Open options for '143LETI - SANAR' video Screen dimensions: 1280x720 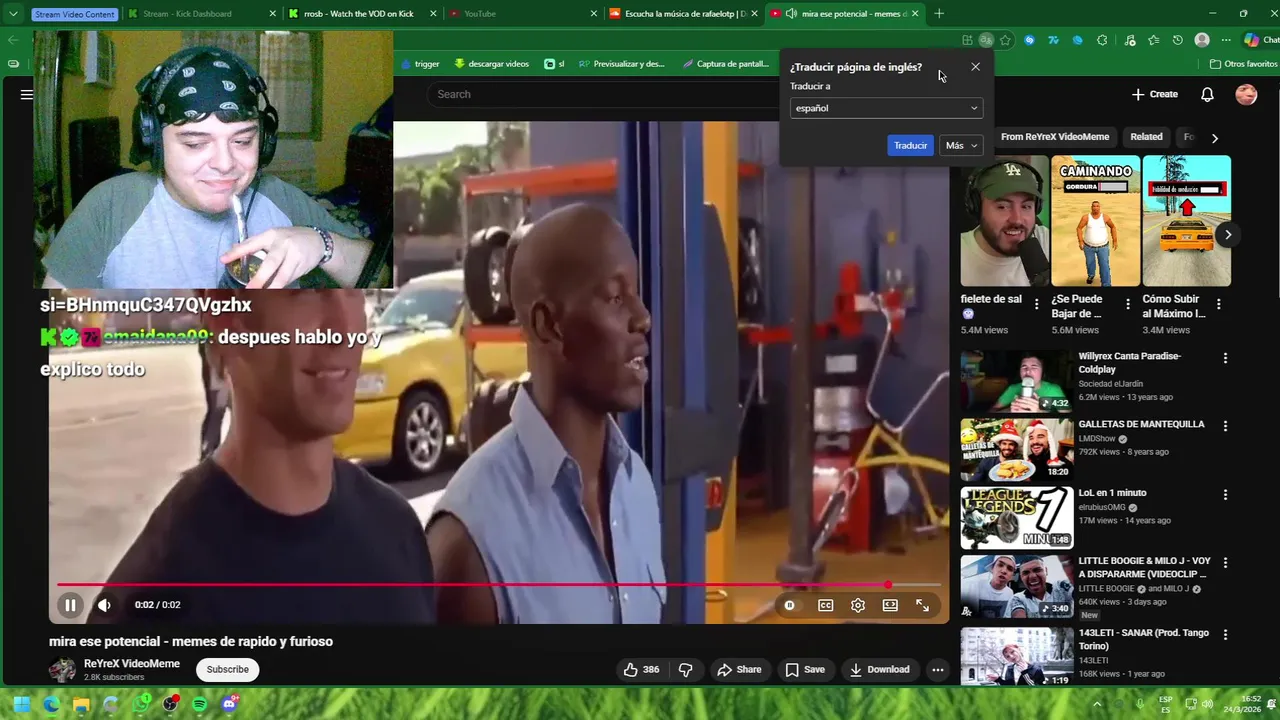[x=1225, y=634]
